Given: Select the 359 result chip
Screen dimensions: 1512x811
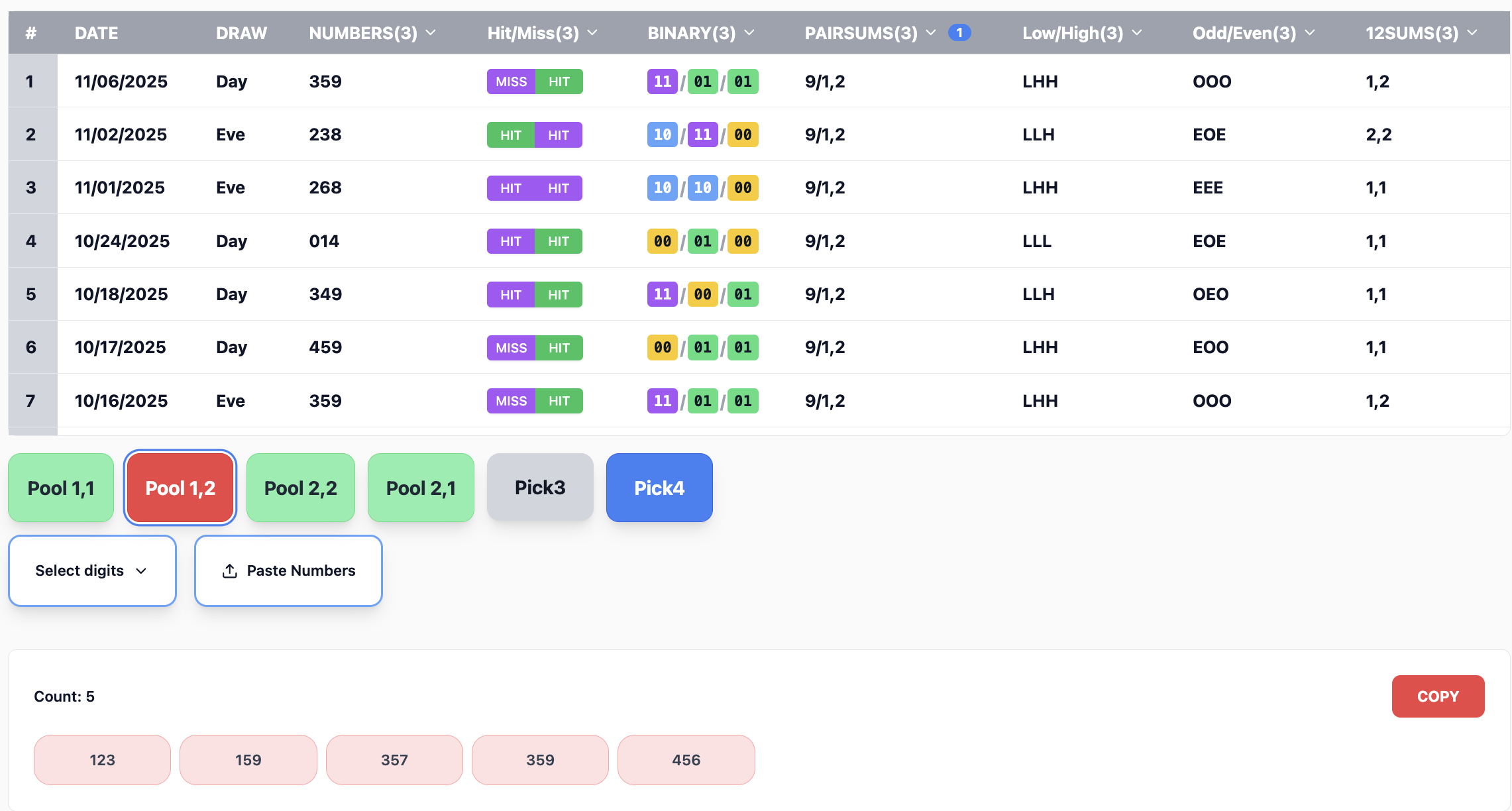Looking at the screenshot, I should 540,760.
